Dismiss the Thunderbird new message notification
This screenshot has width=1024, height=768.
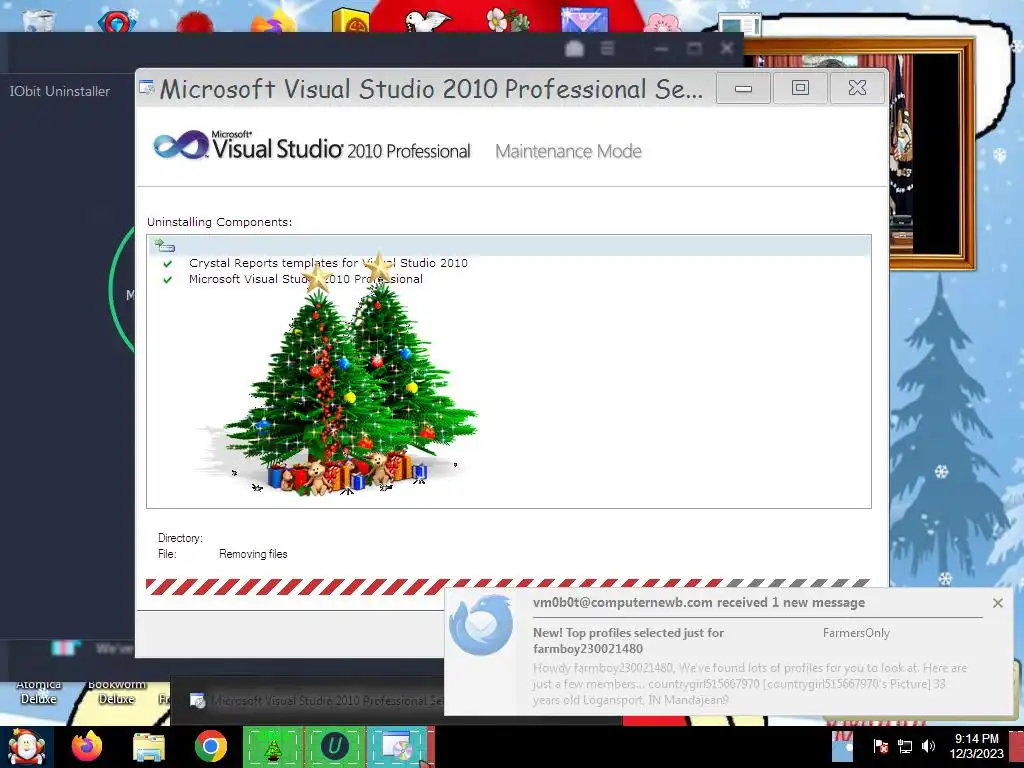[997, 603]
